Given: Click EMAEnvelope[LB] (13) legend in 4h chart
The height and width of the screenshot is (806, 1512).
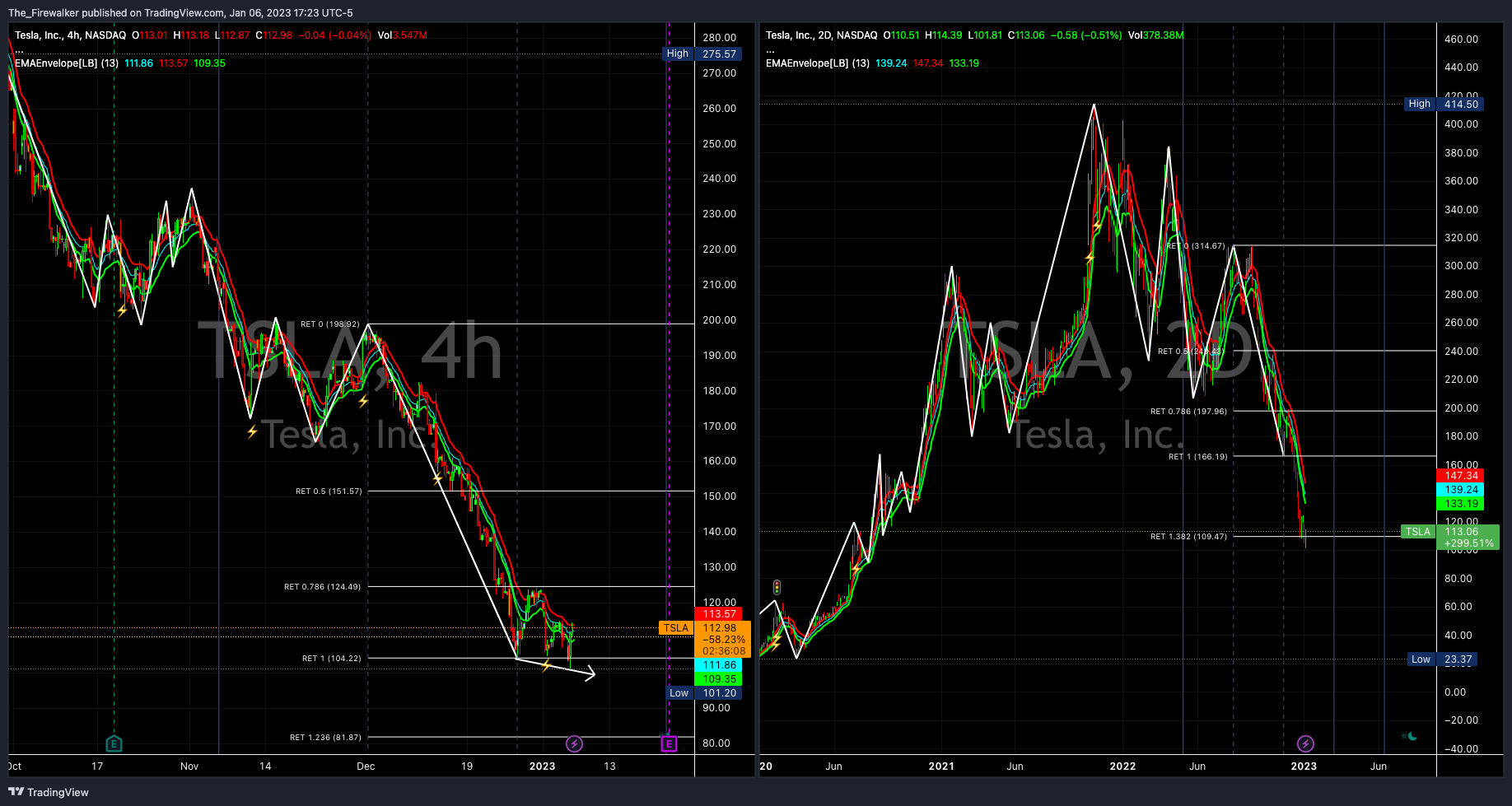Looking at the screenshot, I should (x=67, y=63).
